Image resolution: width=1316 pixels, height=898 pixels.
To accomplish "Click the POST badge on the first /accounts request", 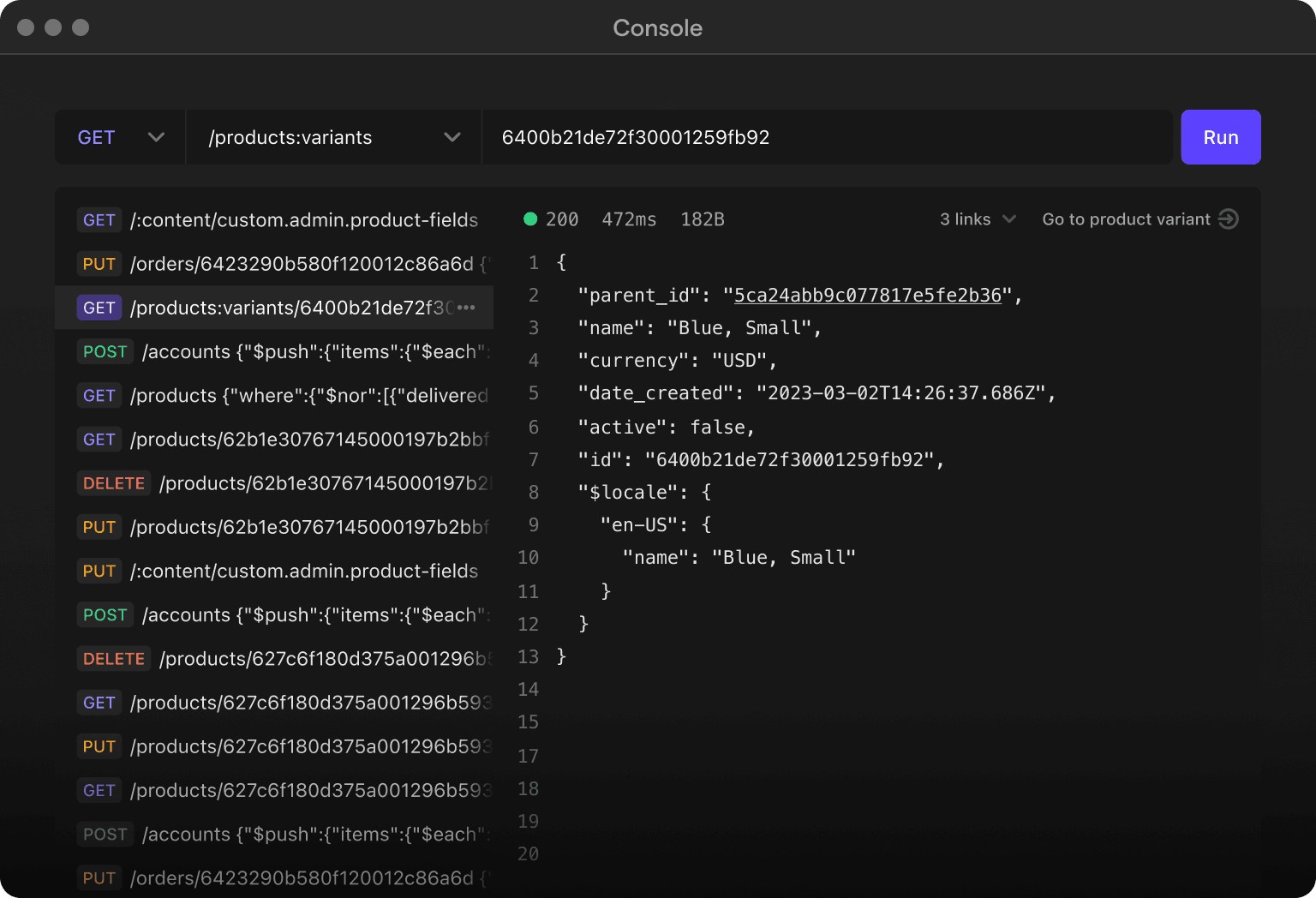I will 105,351.
